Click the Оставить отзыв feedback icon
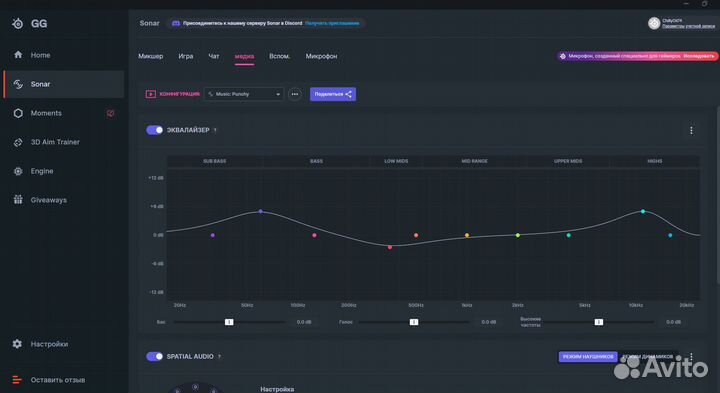The image size is (720, 393). tap(17, 380)
